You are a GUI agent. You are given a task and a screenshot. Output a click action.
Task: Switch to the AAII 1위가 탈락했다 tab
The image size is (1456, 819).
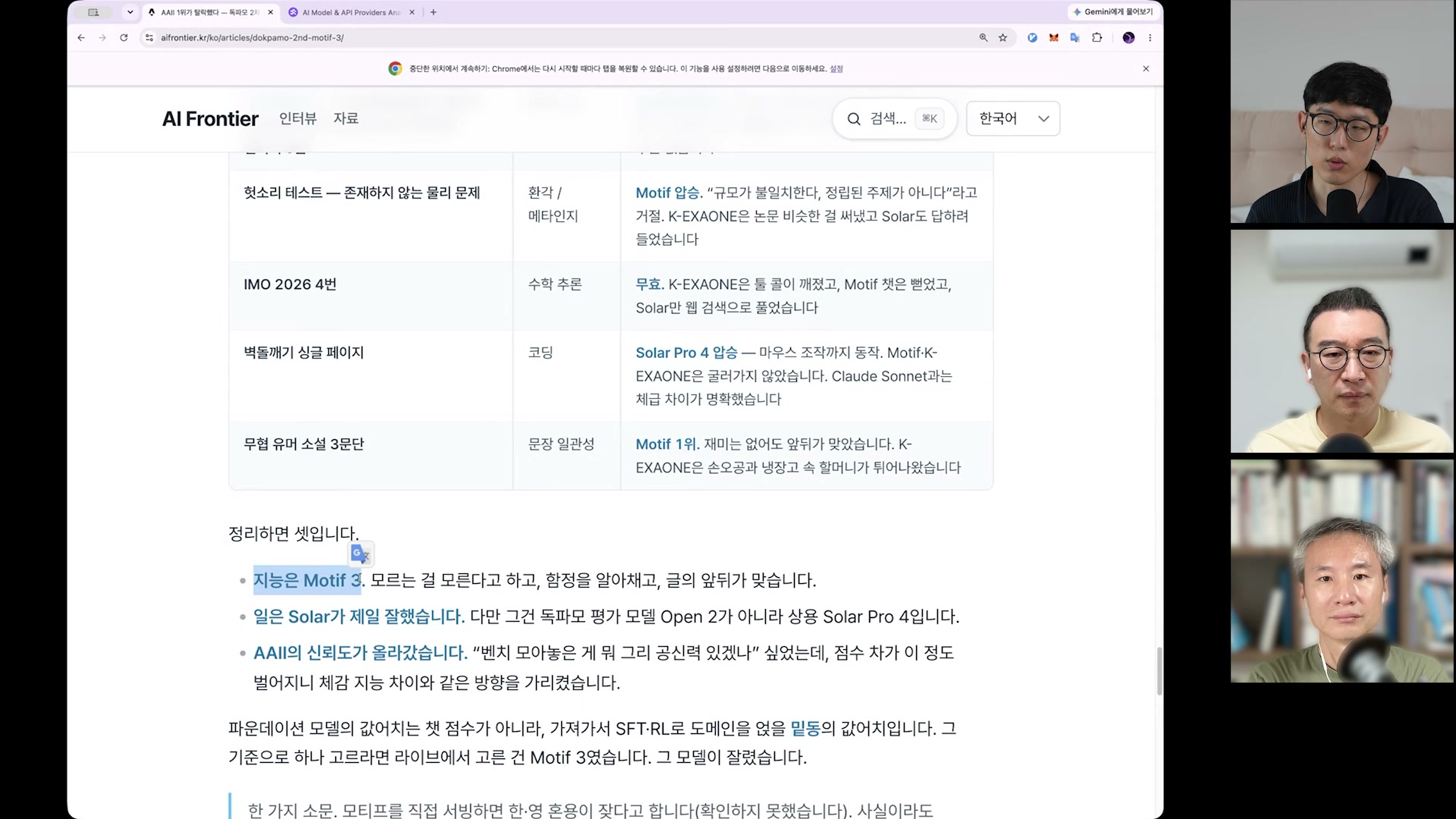coord(210,12)
